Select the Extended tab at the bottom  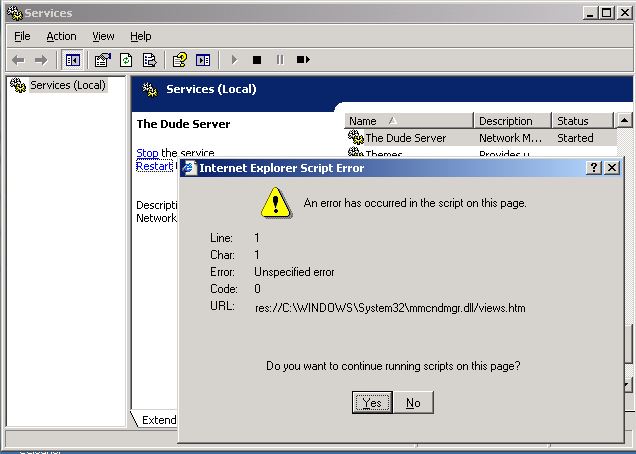click(x=156, y=420)
